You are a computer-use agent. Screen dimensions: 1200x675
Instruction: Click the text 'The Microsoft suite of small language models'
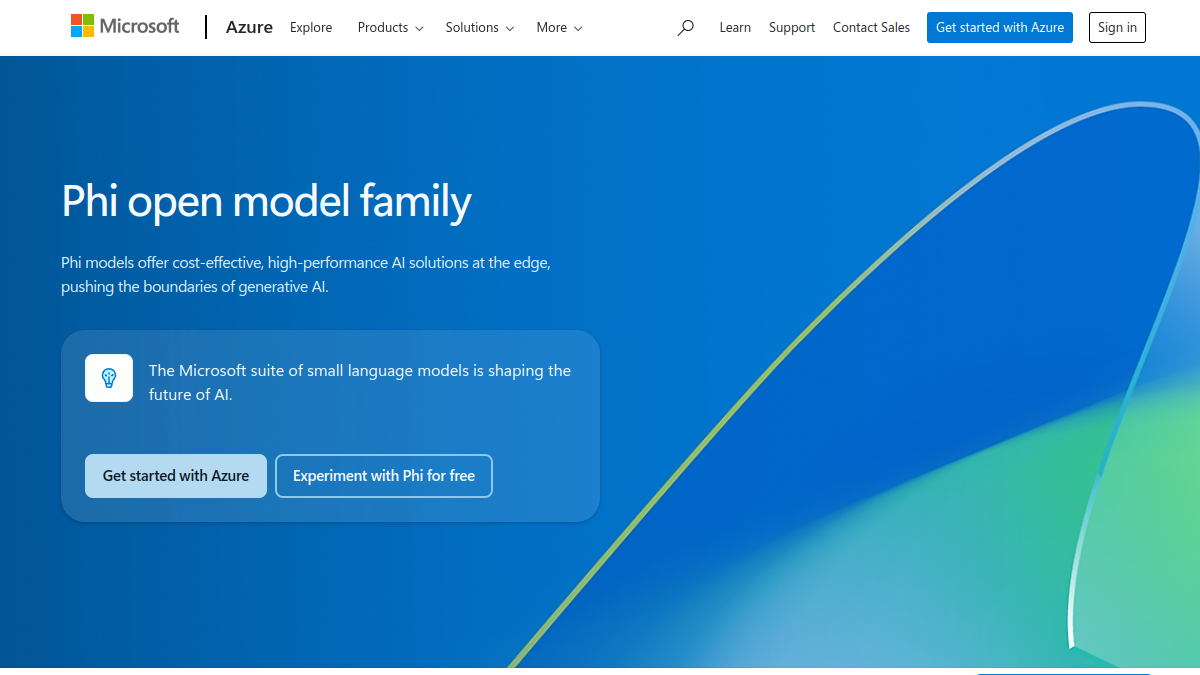(309, 371)
